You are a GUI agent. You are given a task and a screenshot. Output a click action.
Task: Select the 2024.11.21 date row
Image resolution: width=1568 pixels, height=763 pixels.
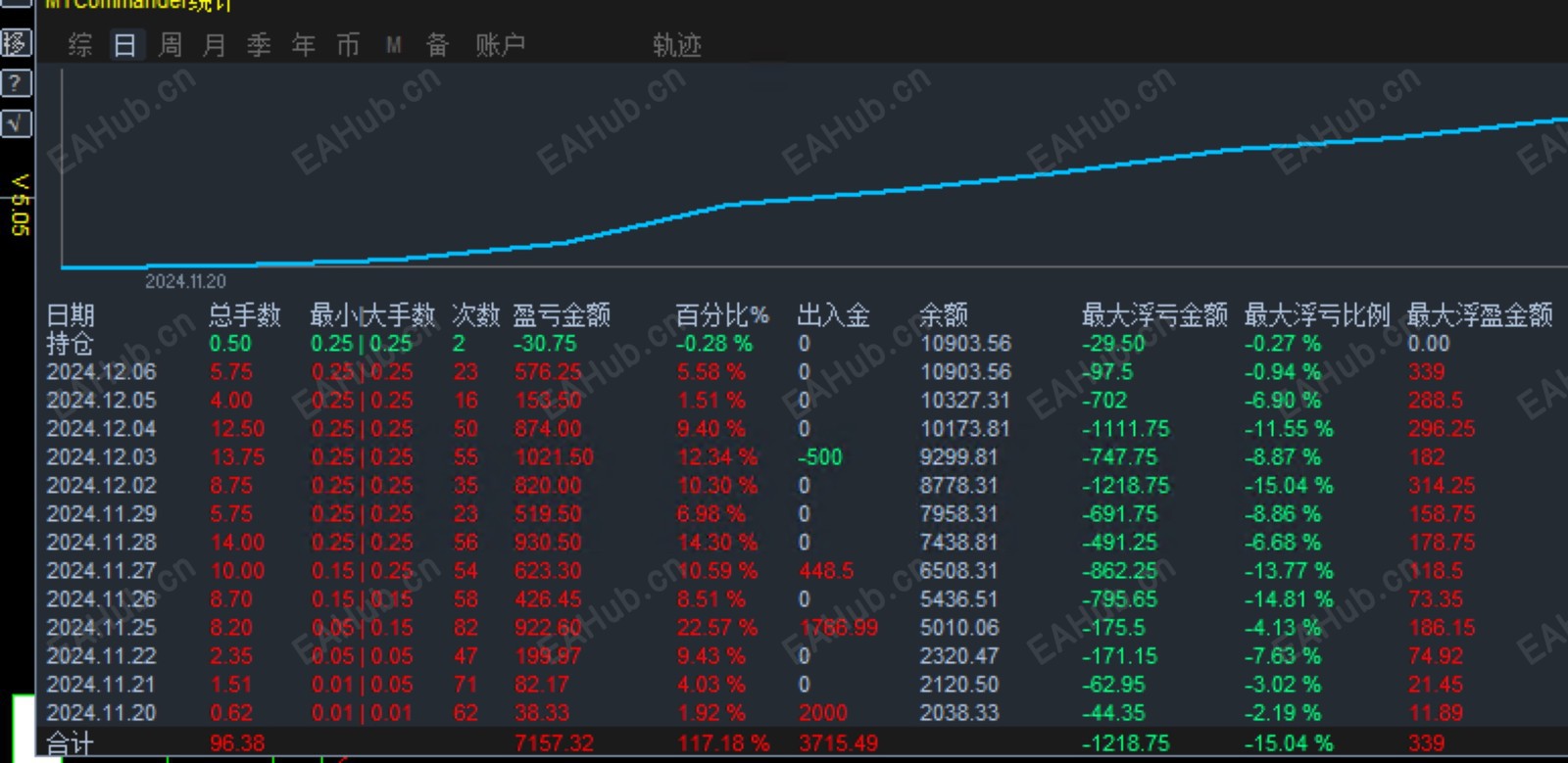pos(102,685)
